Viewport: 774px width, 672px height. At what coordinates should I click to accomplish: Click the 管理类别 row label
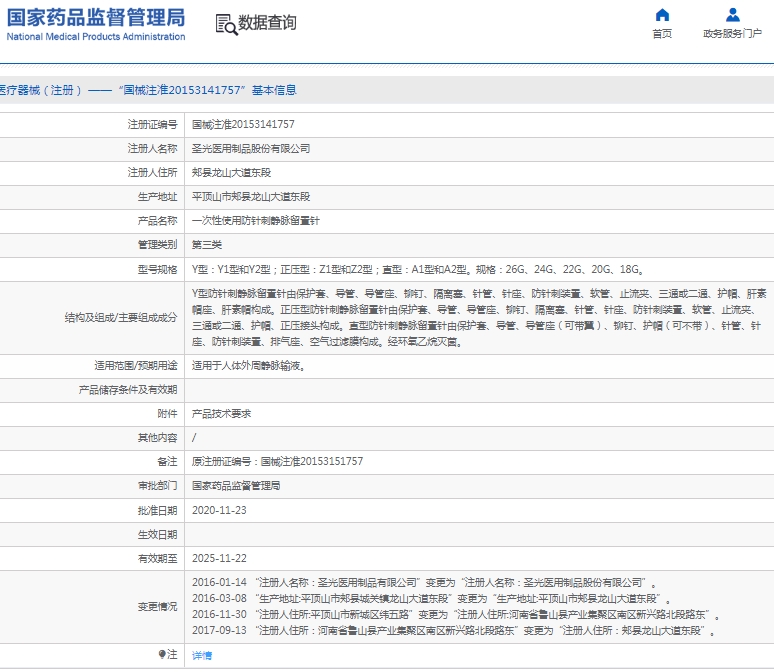157,245
